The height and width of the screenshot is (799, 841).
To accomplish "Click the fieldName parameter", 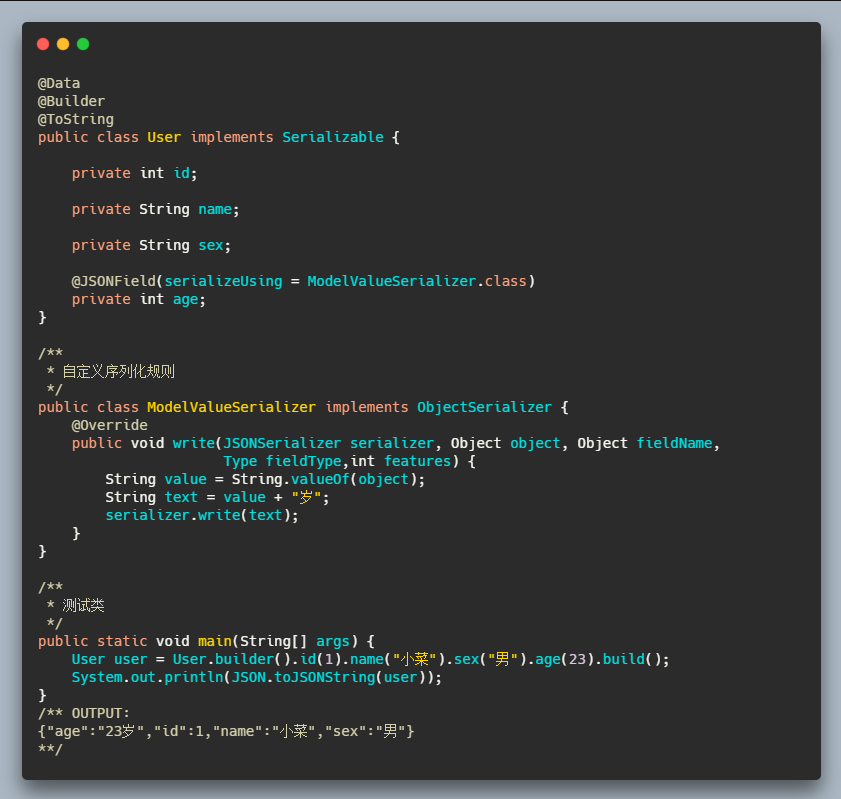I will (674, 443).
